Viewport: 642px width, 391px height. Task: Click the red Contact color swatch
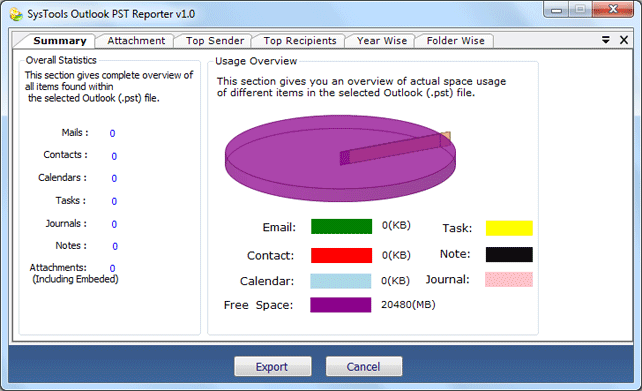[341, 255]
